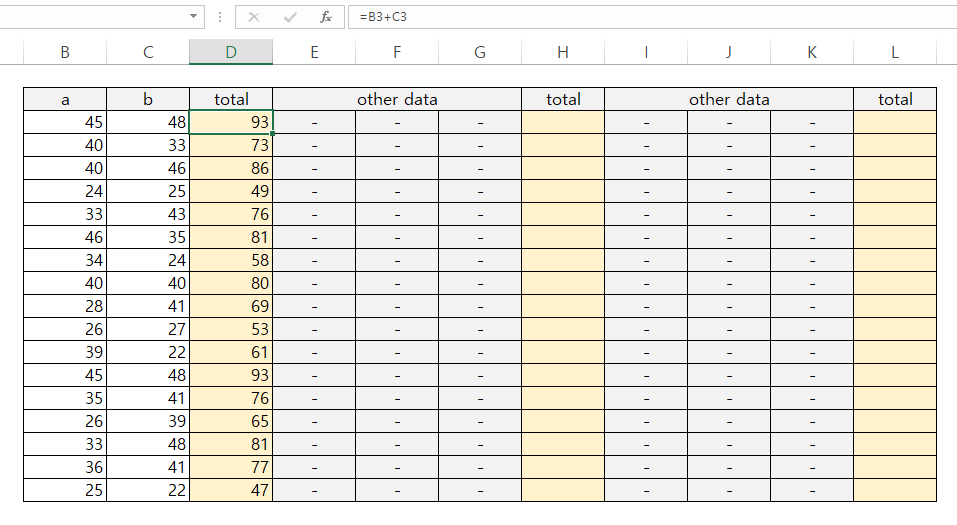This screenshot has height=525, width=957.
Task: Click cell with value 25 in column b
Action: tap(148, 191)
